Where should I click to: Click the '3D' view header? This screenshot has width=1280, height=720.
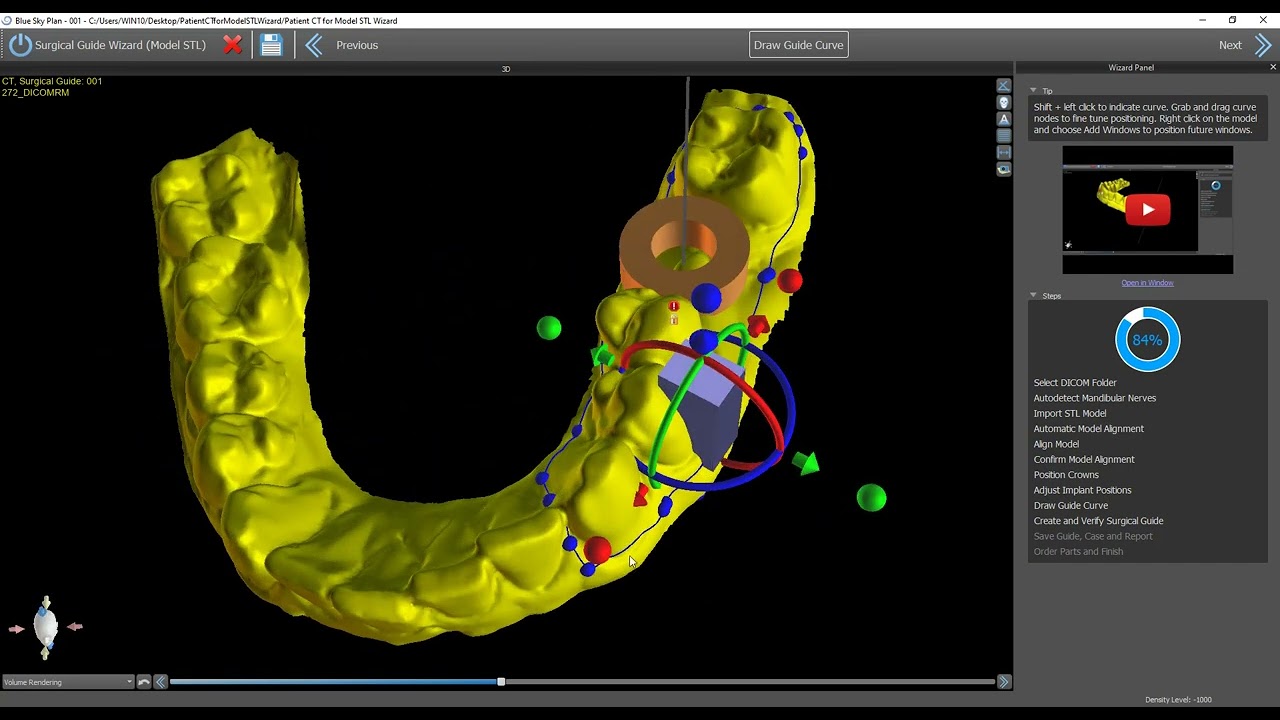click(506, 69)
